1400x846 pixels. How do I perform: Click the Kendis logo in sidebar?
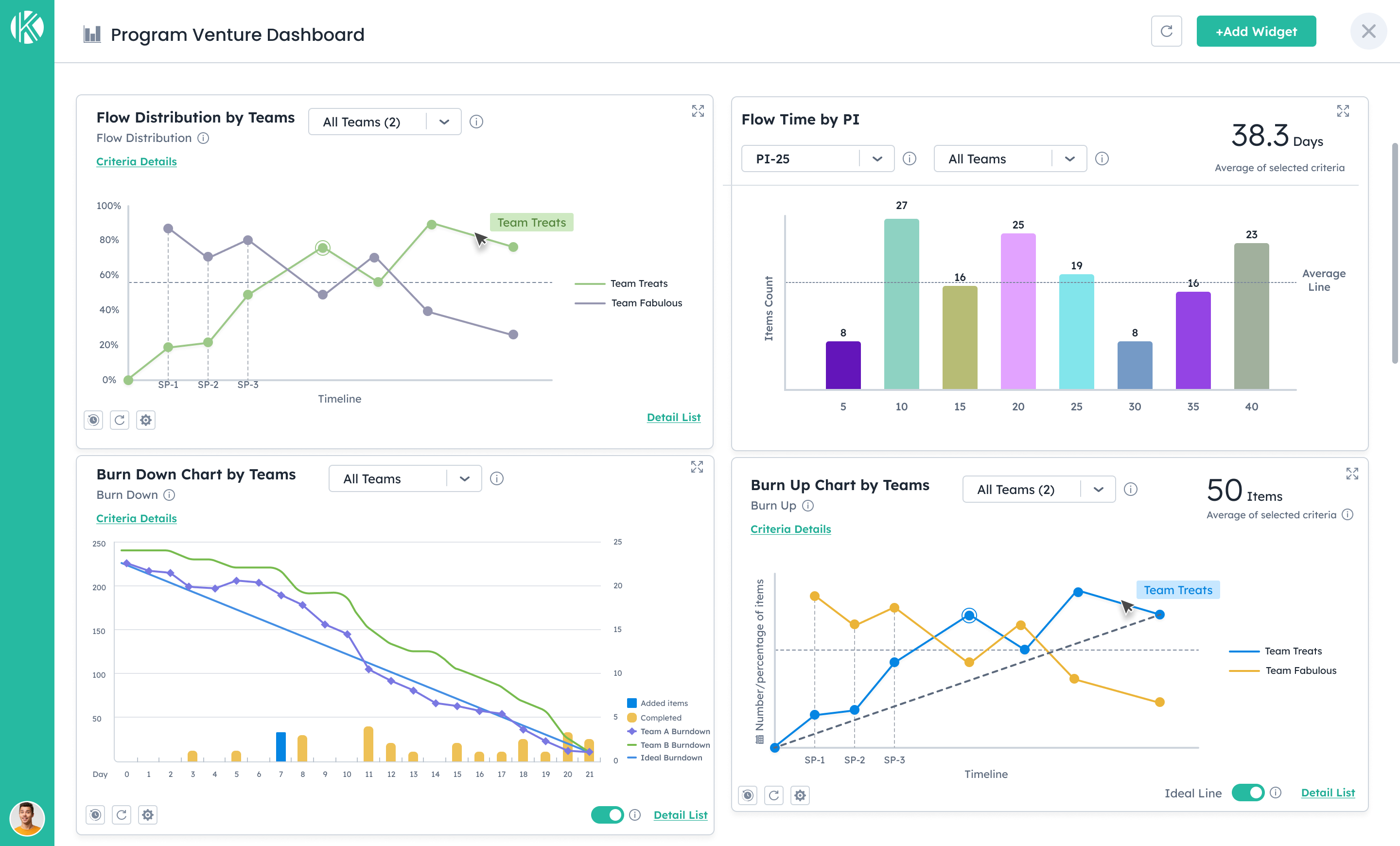tap(27, 27)
